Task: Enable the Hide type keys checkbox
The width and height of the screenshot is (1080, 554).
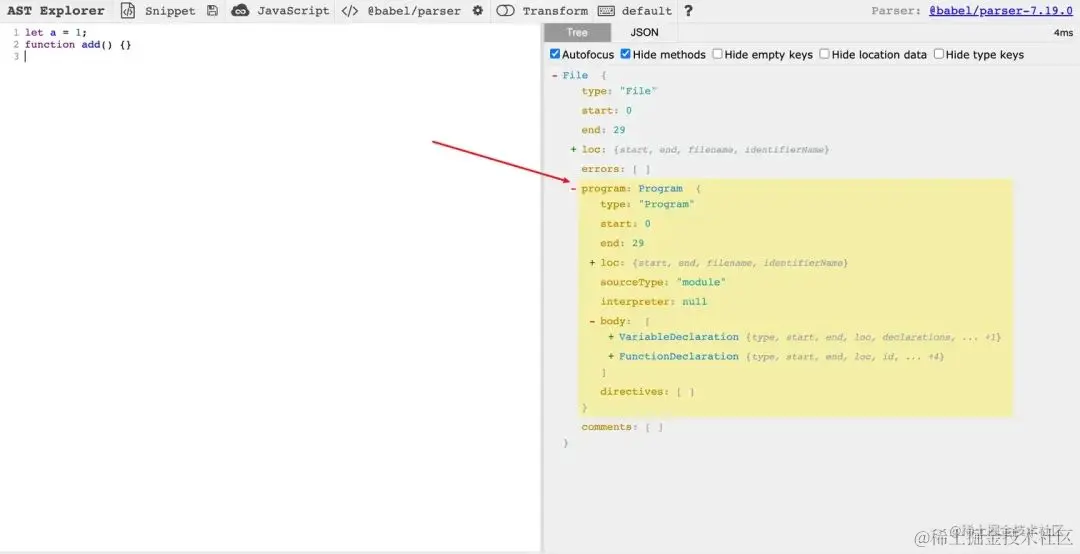Action: (x=939, y=54)
